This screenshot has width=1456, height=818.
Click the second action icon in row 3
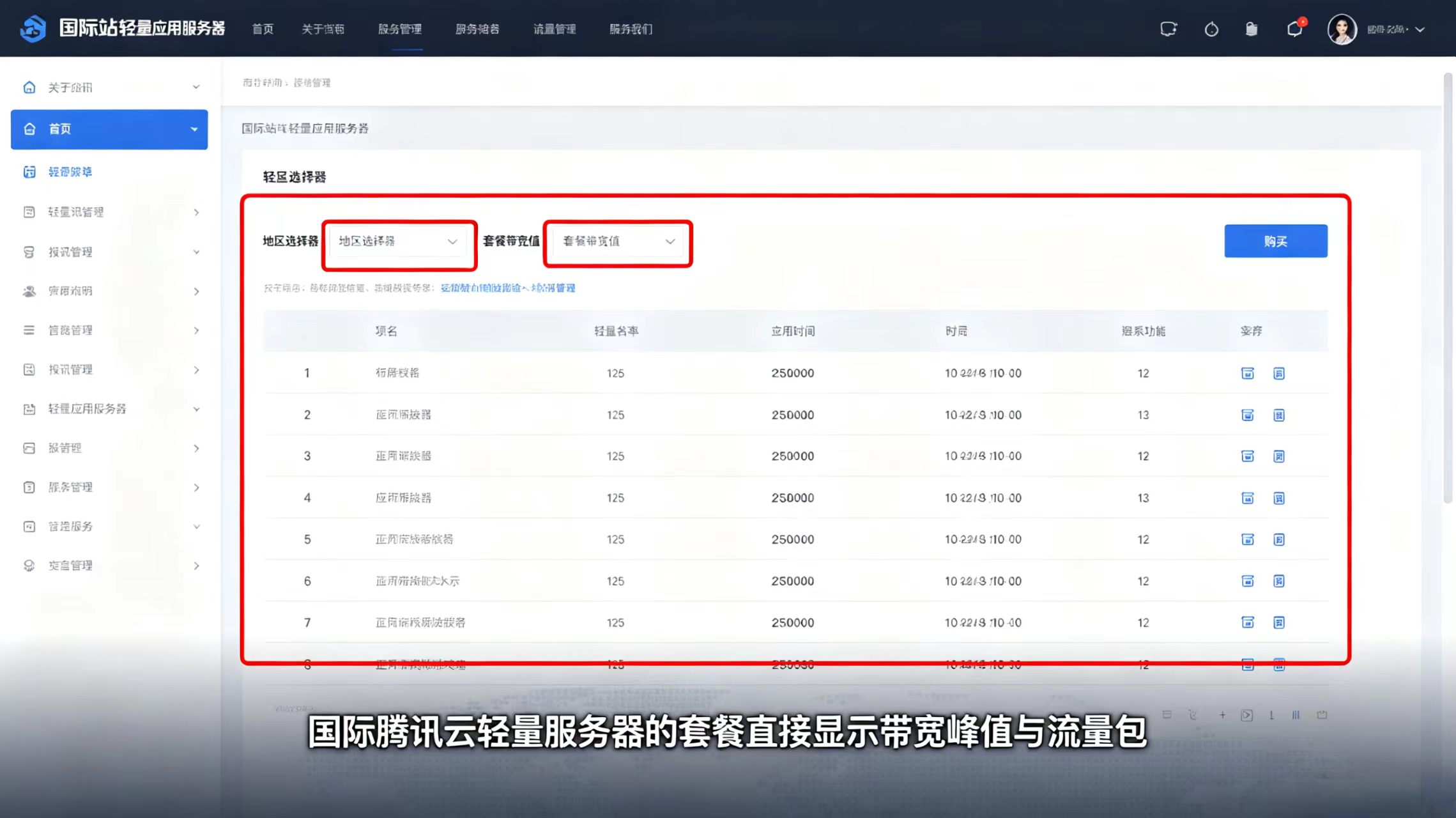1278,456
